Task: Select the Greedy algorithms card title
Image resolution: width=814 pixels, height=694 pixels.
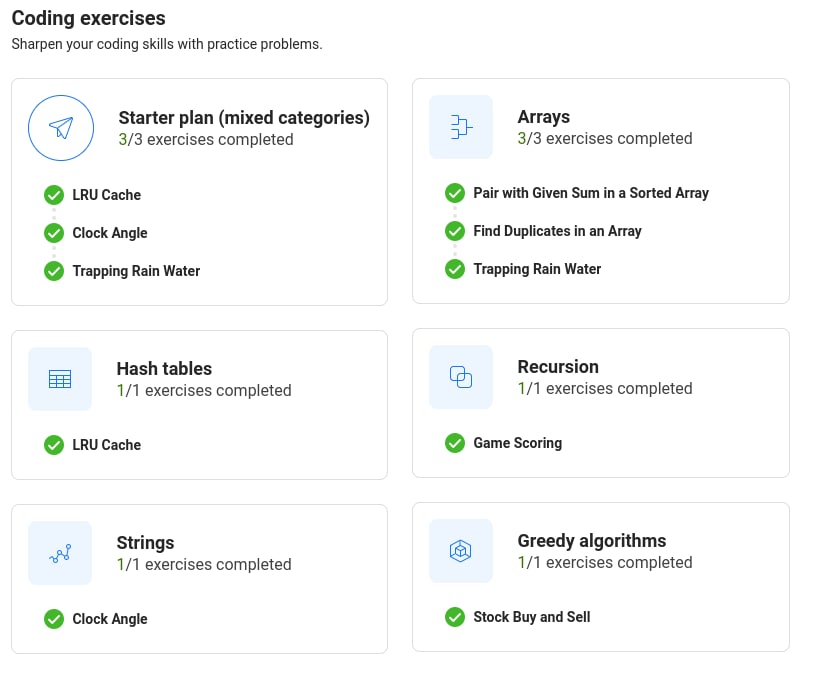Action: coord(592,541)
